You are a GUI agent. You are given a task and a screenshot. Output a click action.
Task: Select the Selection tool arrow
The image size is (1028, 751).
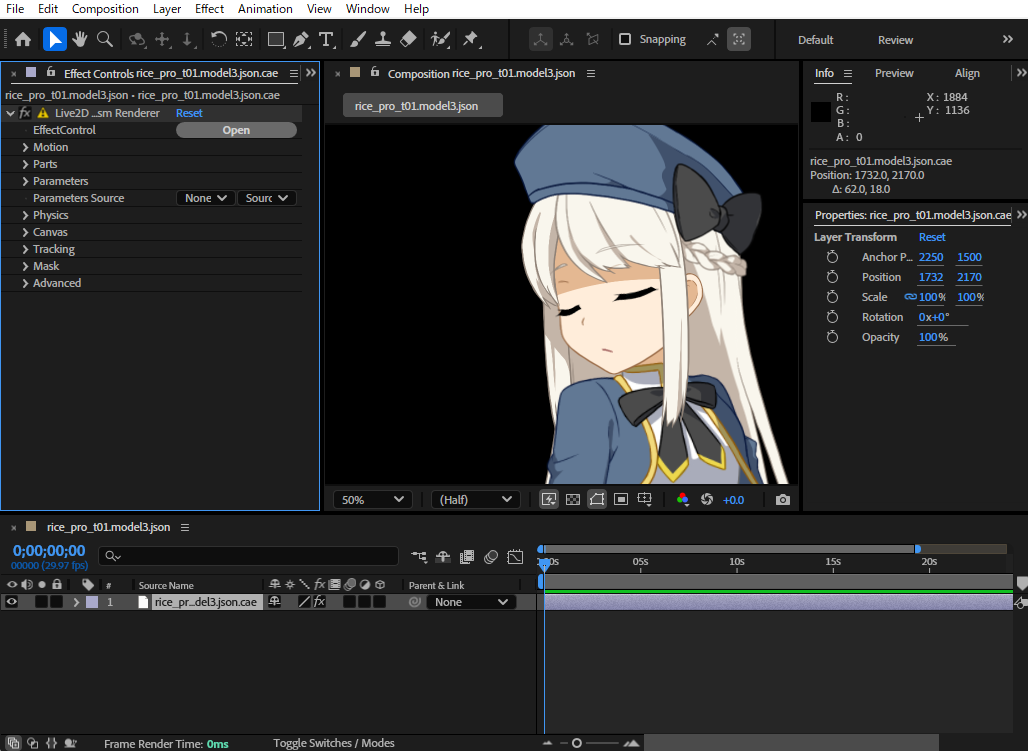pyautogui.click(x=54, y=39)
